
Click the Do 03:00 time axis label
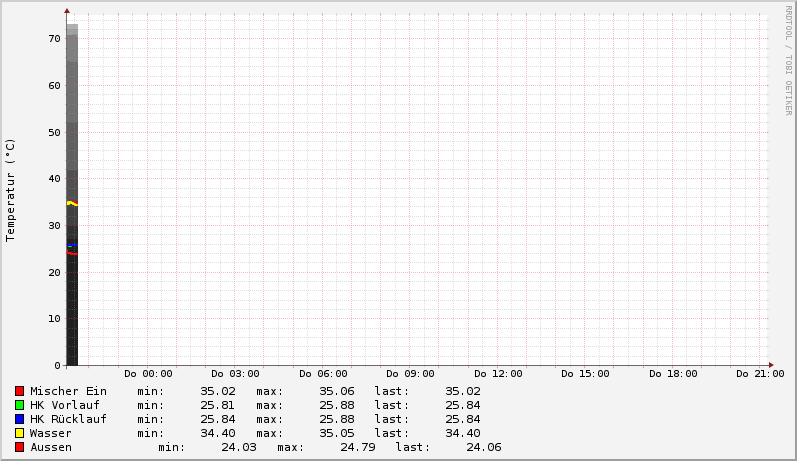click(x=235, y=374)
